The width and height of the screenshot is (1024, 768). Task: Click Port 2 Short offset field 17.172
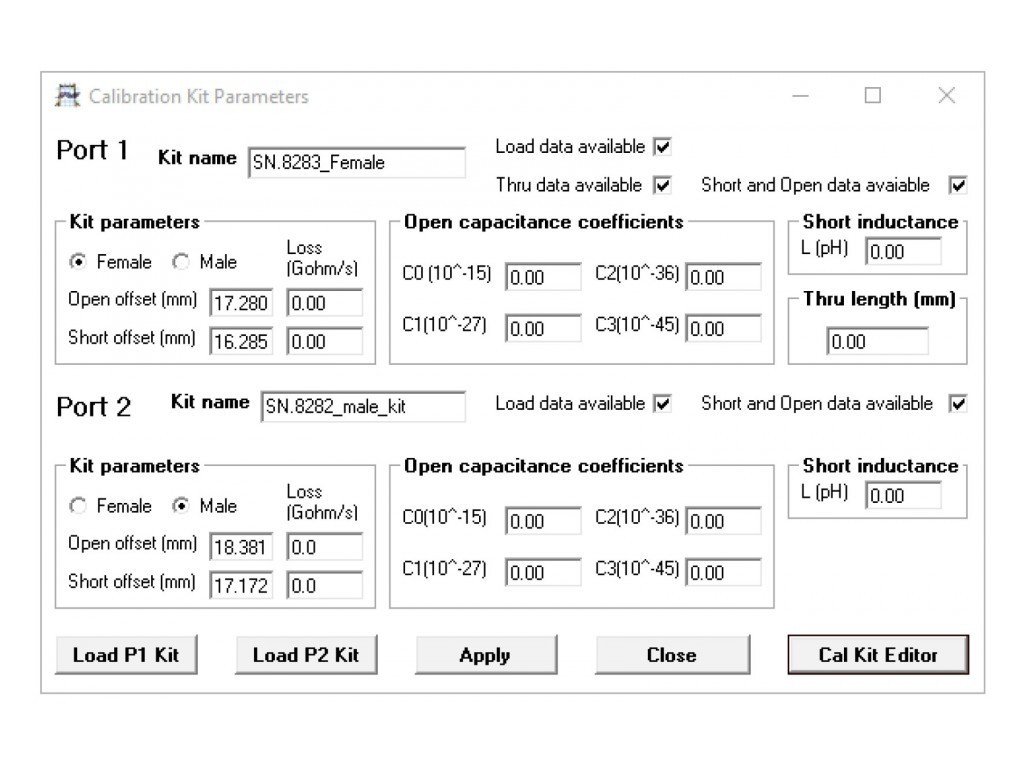241,586
